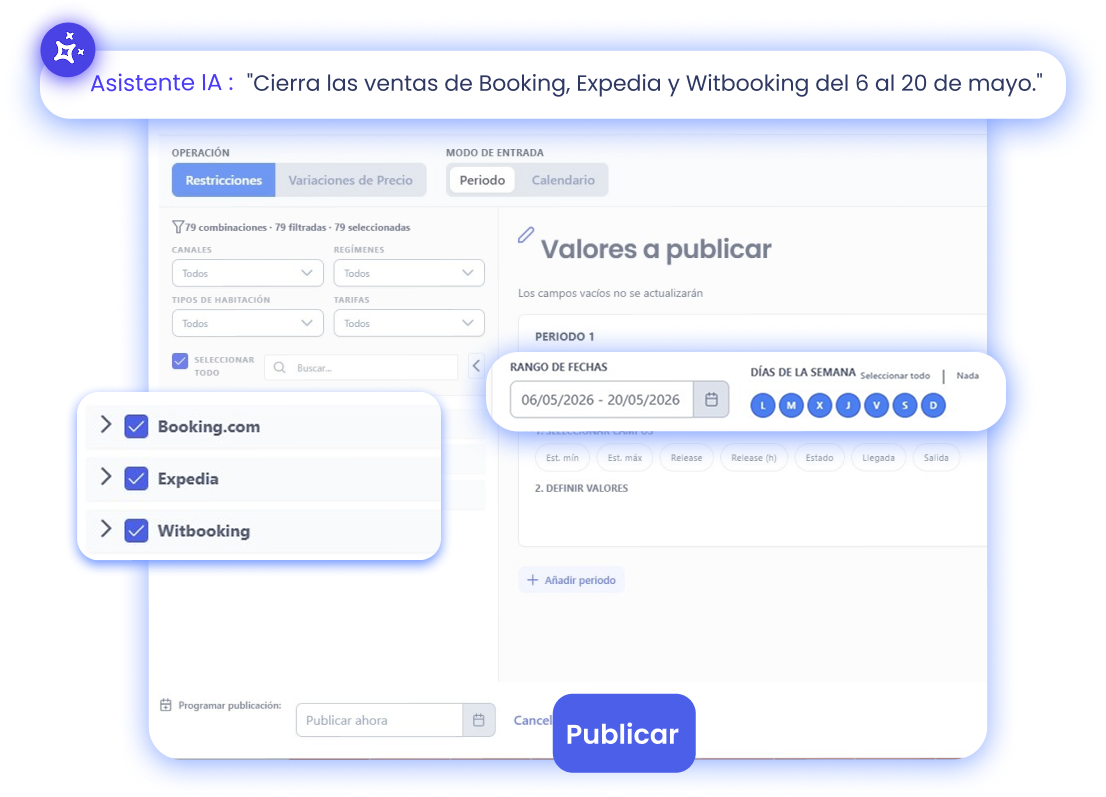Screen dimensions: 1106x797
Task: Toggle weekday X (miércoles)
Action: 820,406
